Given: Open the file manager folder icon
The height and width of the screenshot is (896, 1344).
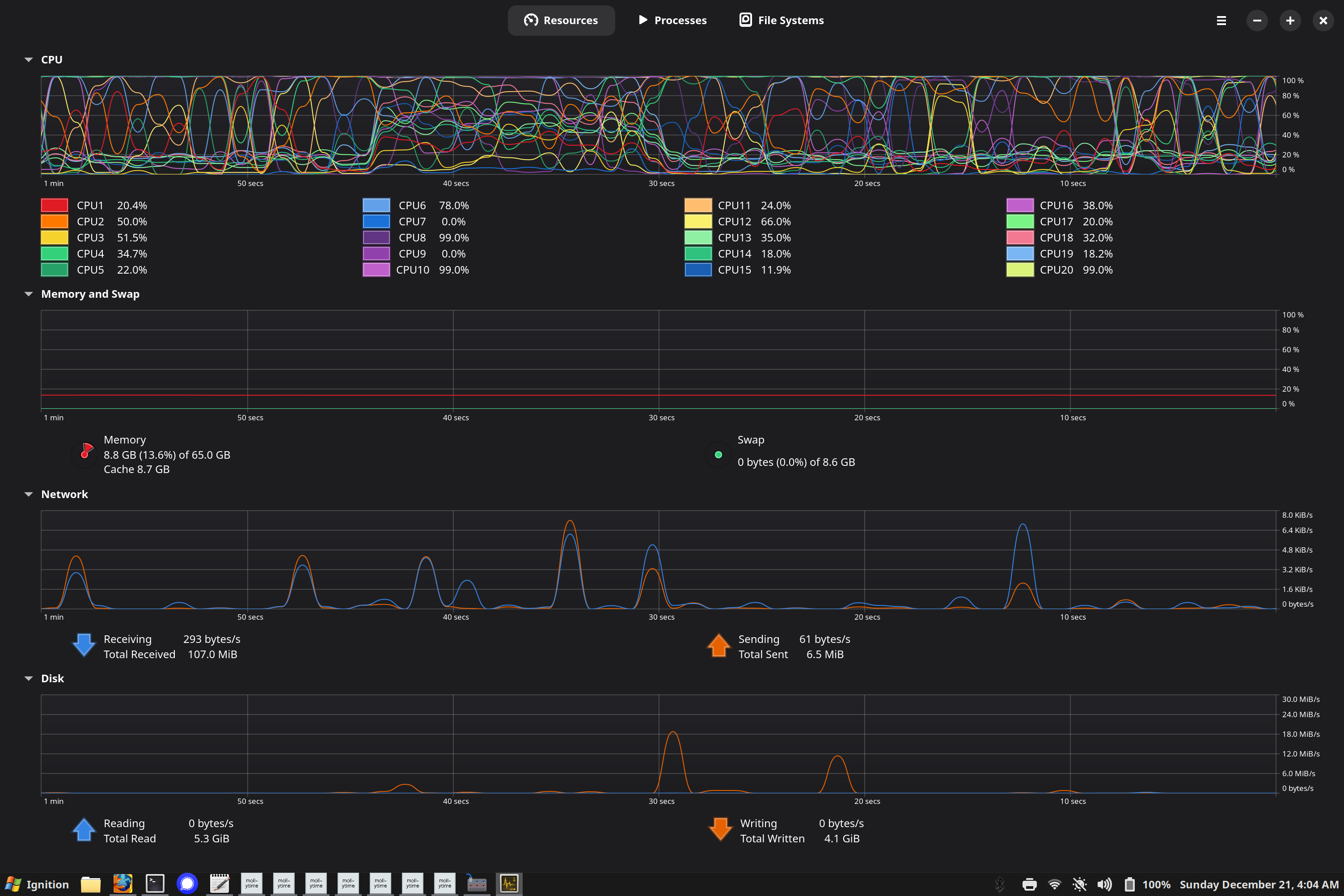Looking at the screenshot, I should pyautogui.click(x=90, y=884).
